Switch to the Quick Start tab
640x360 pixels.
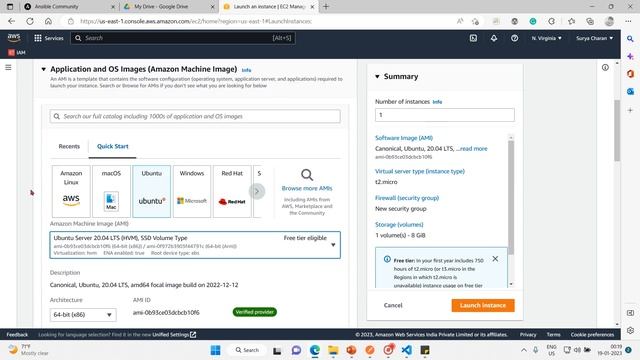pos(113,146)
